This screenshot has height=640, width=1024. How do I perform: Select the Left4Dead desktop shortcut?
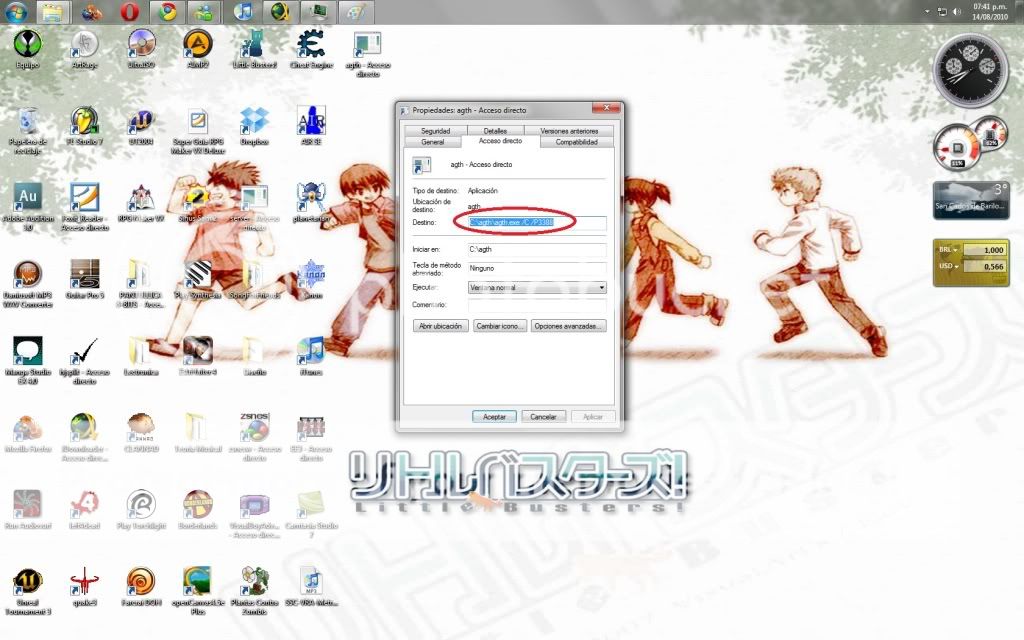pos(84,510)
